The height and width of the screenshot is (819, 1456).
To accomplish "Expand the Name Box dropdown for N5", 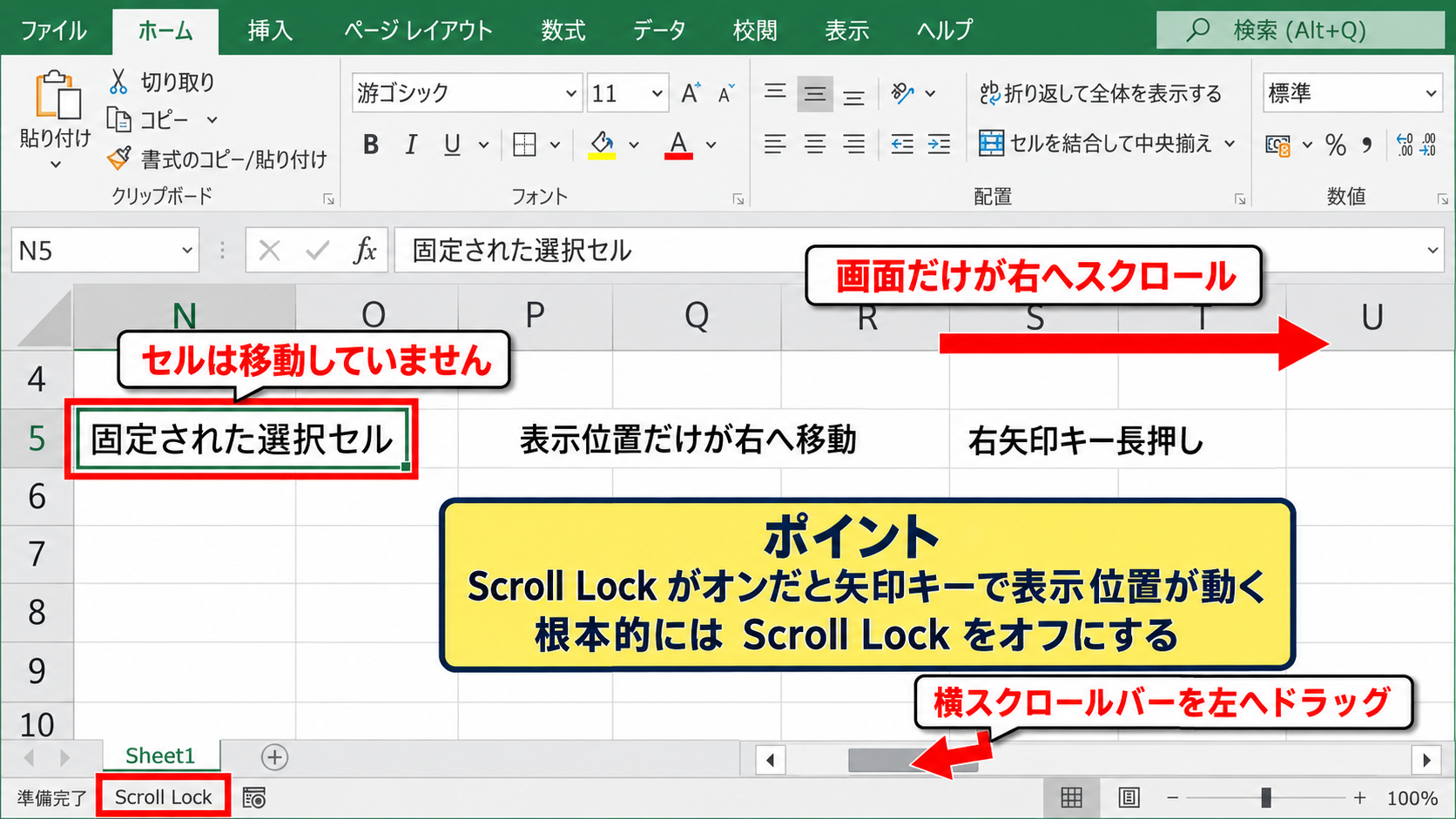I will pos(186,251).
